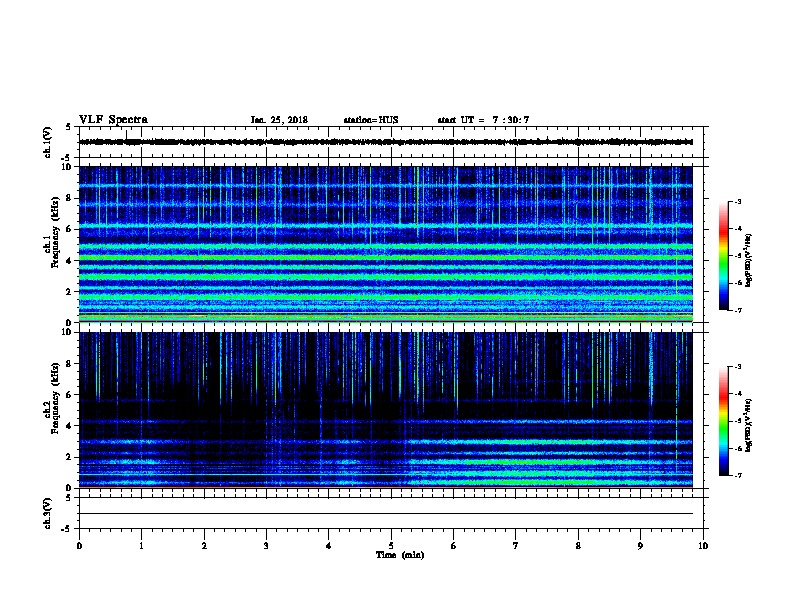Click the "5" tick on ch.1(V) axis
Viewport: 792px width, 612px height.
coord(69,127)
